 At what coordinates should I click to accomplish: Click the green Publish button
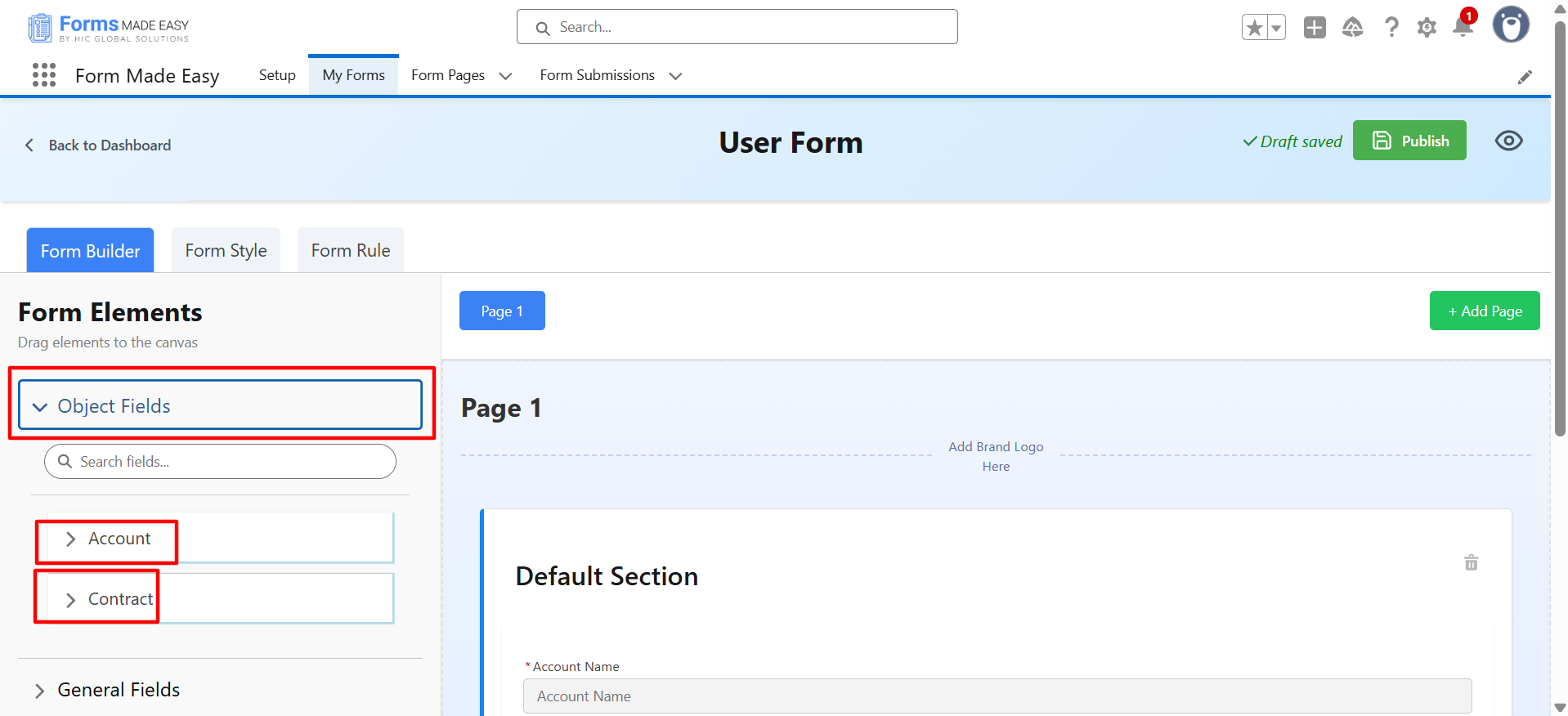click(1409, 141)
